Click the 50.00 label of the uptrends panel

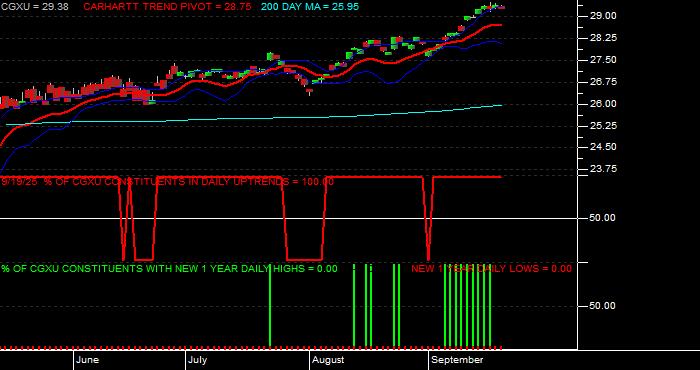coord(603,218)
